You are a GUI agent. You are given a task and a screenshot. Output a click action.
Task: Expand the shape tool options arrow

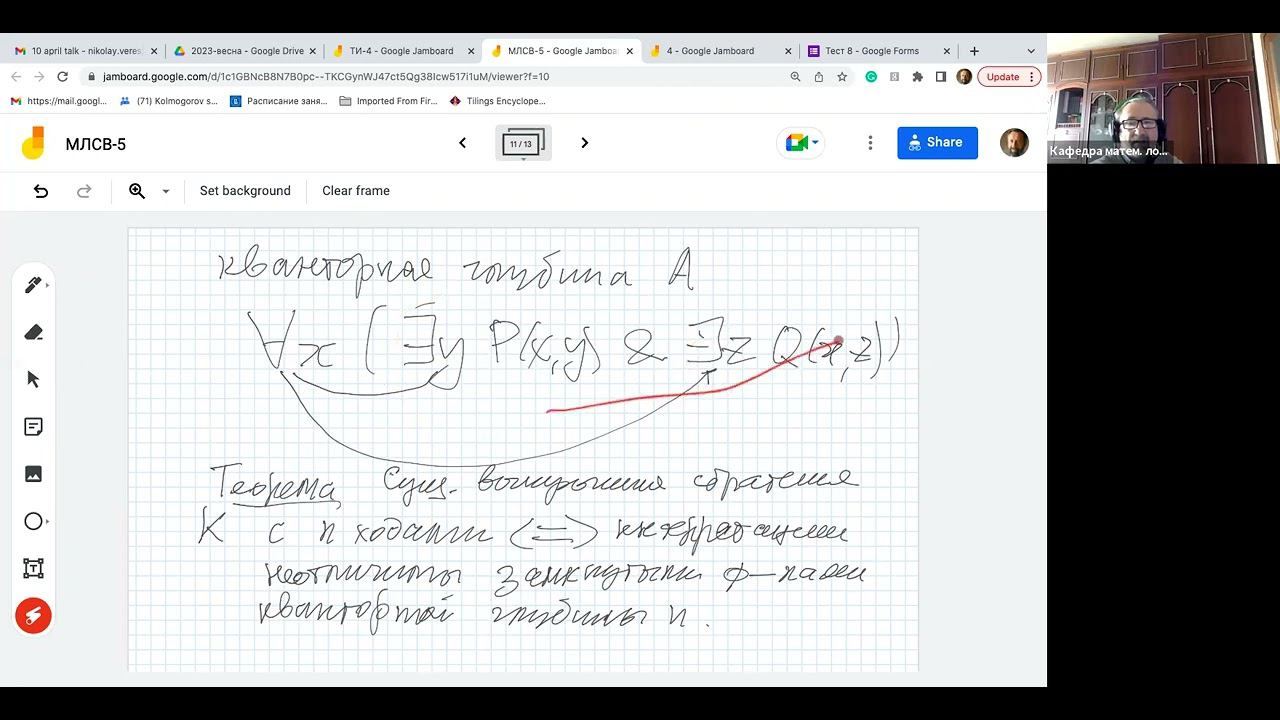point(48,522)
